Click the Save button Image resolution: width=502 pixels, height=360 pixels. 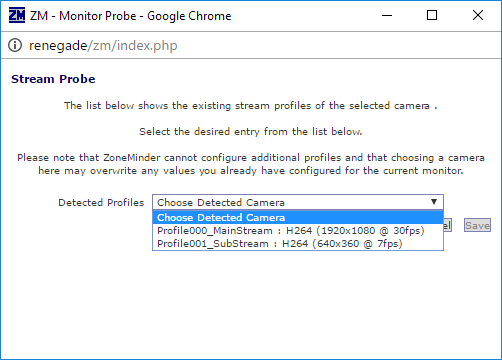[477, 225]
